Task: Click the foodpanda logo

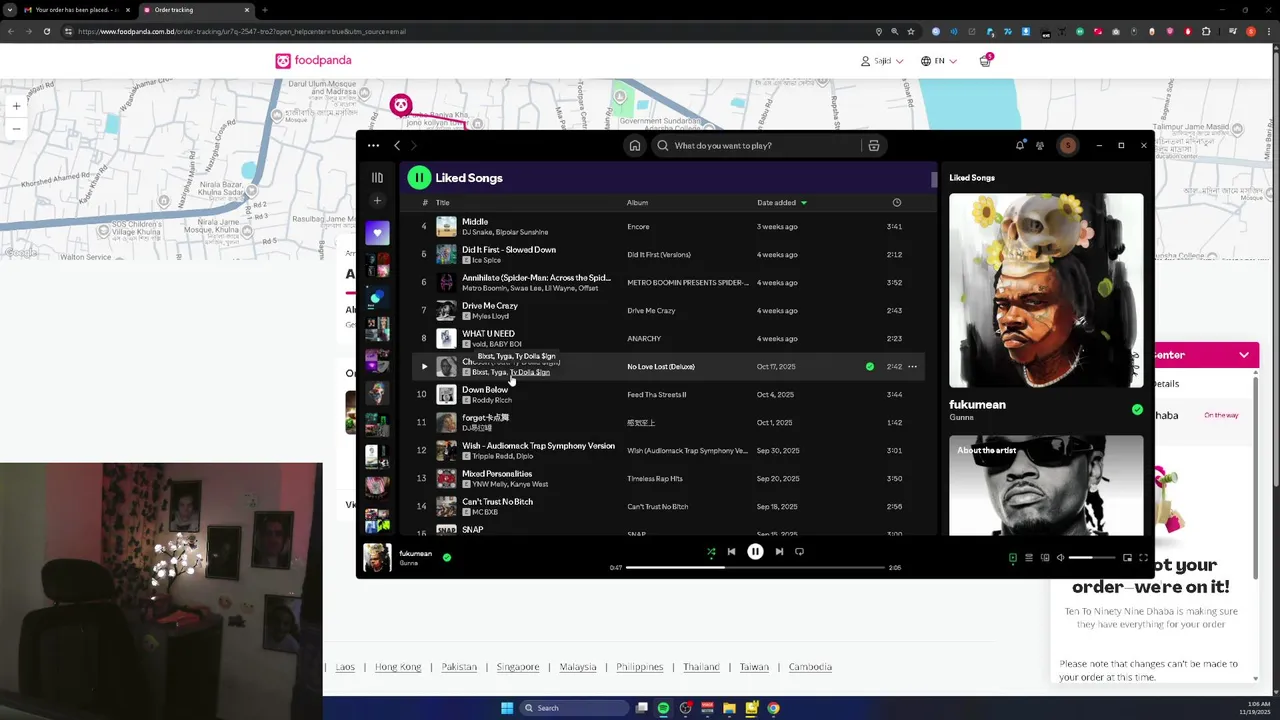Action: pyautogui.click(x=314, y=61)
